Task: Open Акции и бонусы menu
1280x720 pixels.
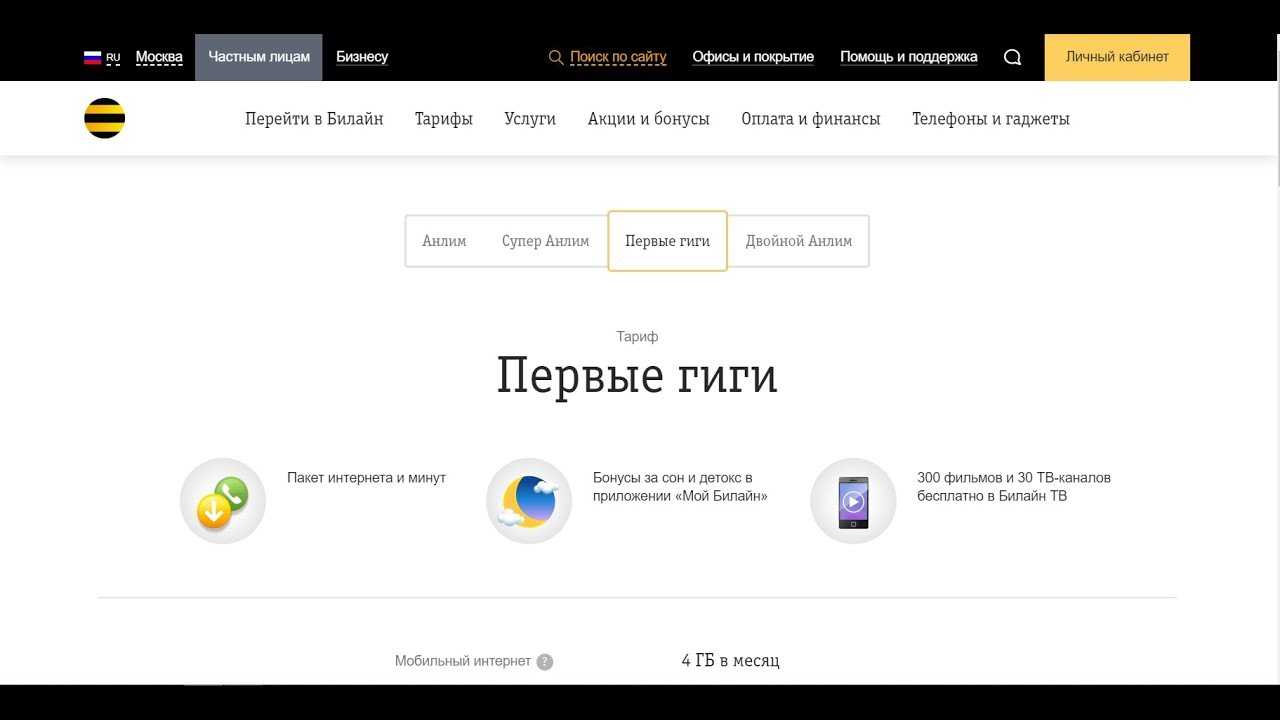Action: [x=648, y=119]
